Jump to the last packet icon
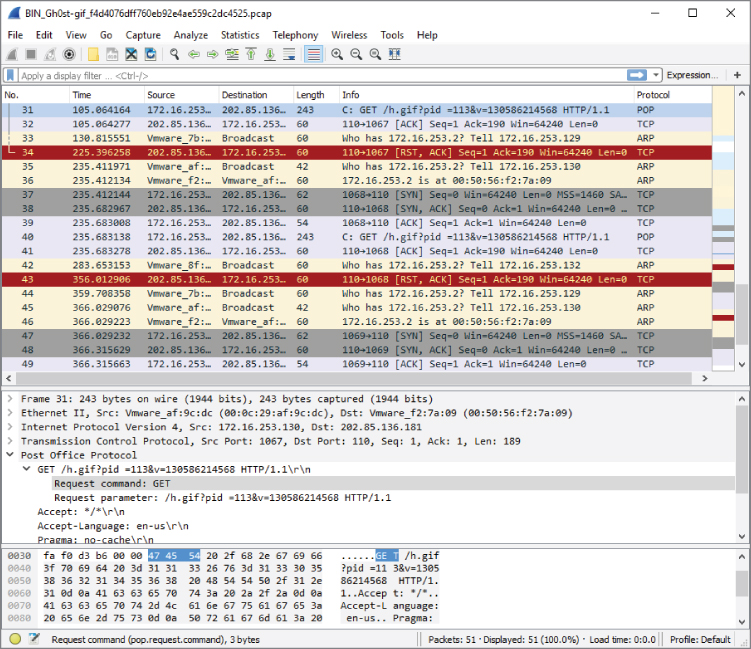 click(270, 54)
